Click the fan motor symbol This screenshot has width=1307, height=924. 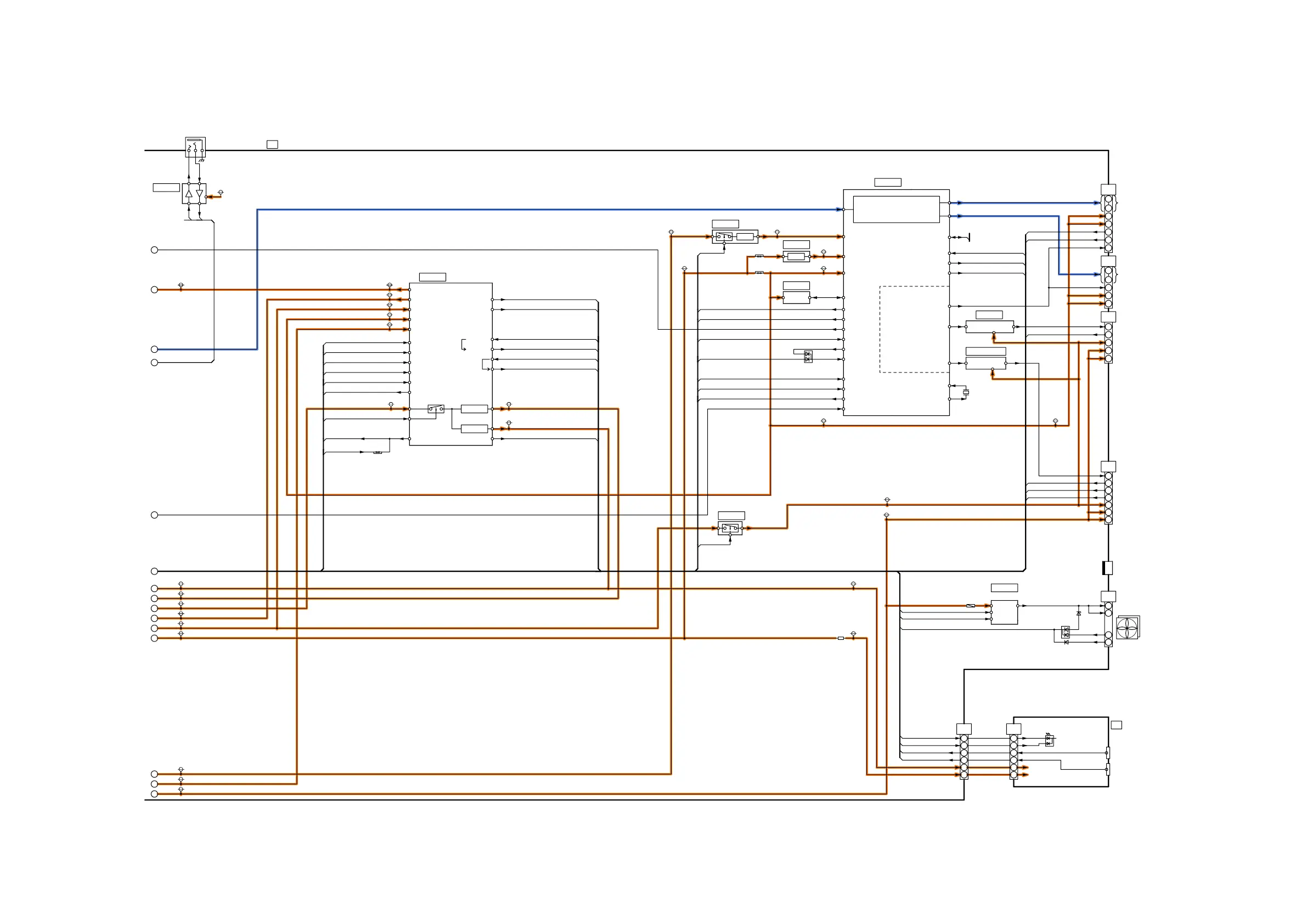click(1127, 627)
